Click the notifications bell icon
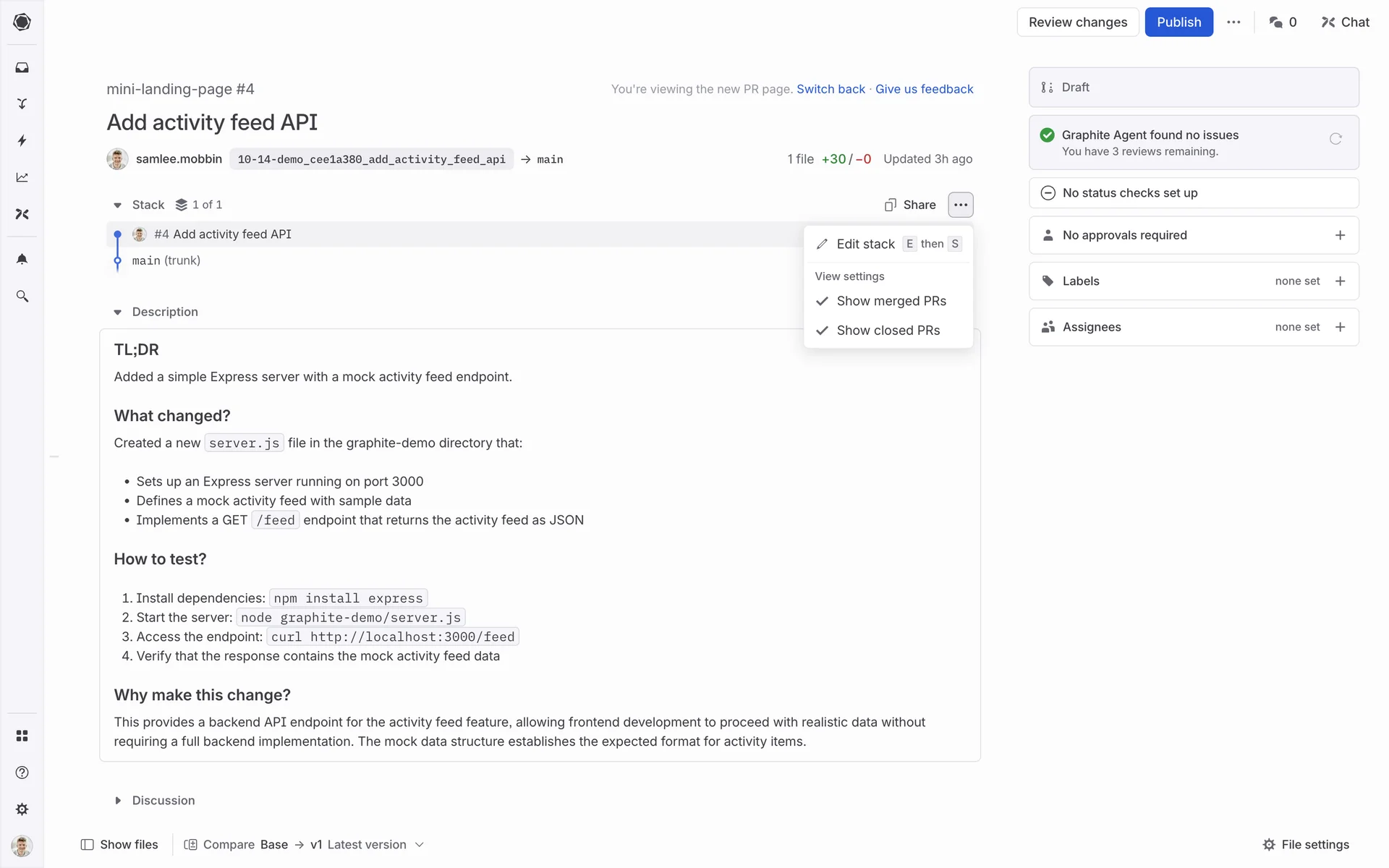This screenshot has height=868, width=1389. pyautogui.click(x=22, y=259)
